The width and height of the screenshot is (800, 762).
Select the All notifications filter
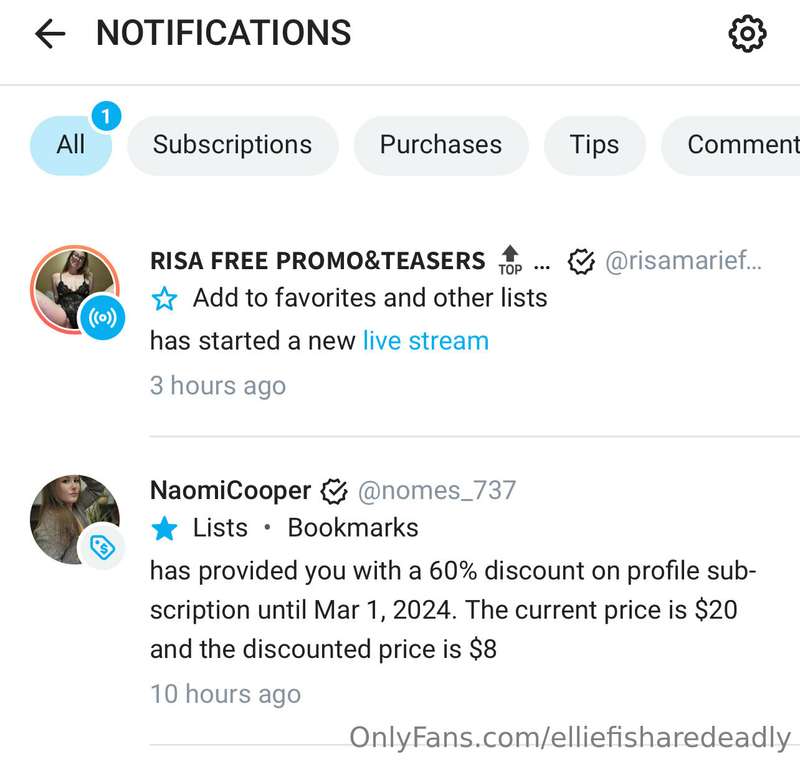pos(71,145)
